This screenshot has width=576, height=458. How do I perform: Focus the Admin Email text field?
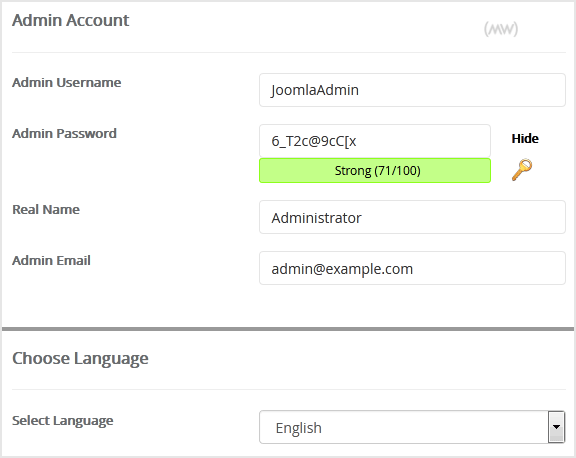click(412, 268)
